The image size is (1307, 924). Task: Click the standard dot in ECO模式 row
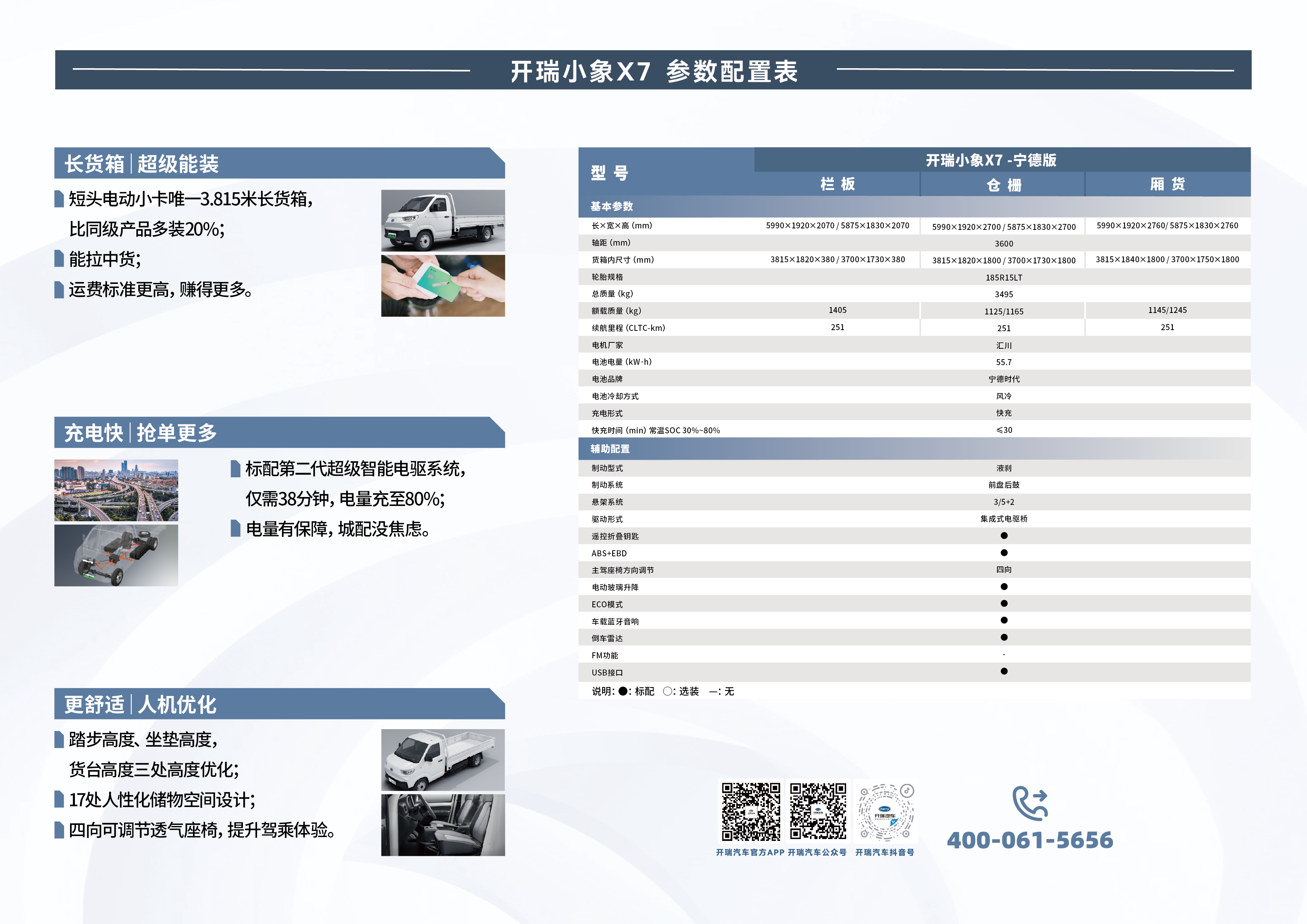(x=1004, y=604)
